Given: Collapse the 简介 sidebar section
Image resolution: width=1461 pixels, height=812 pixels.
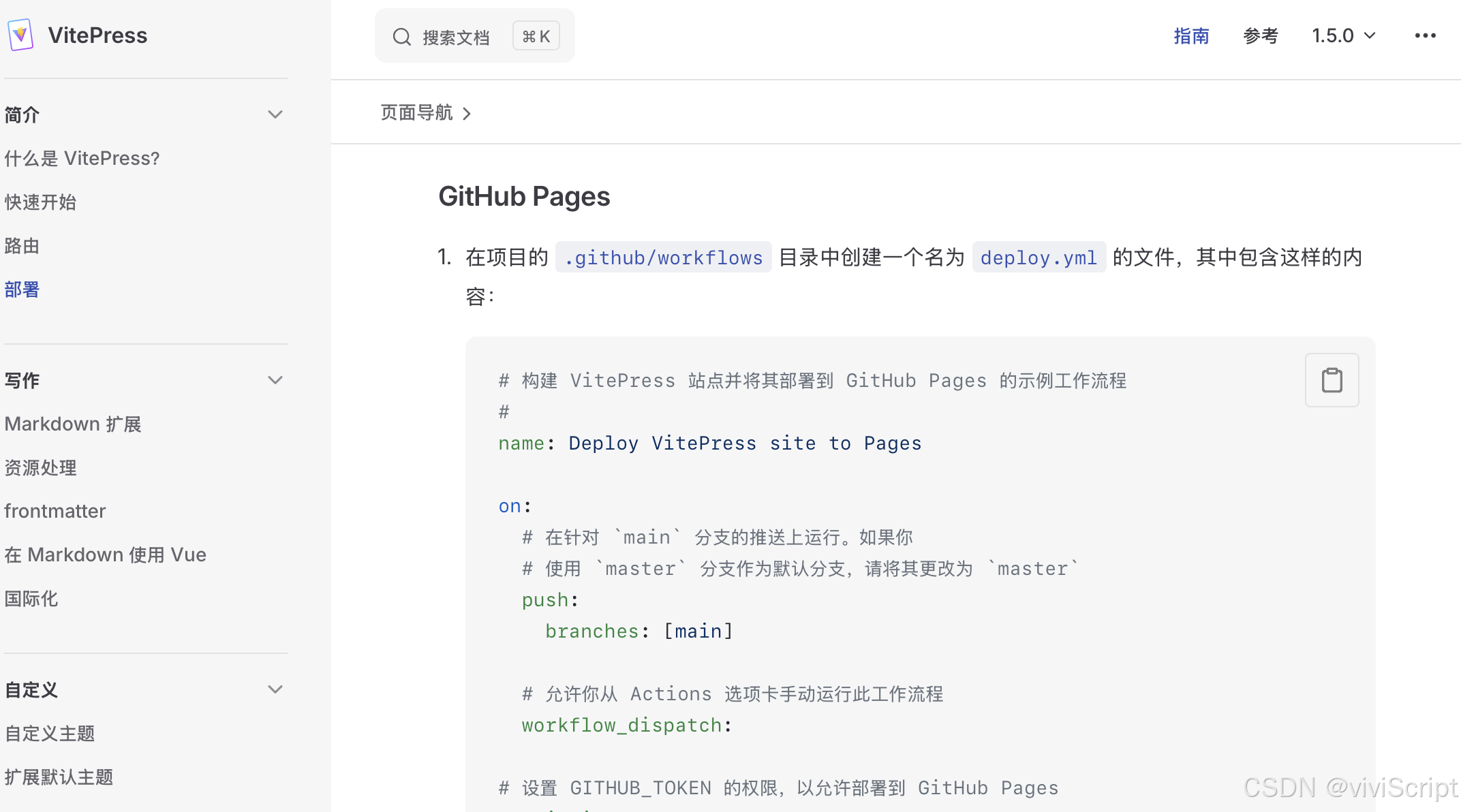Looking at the screenshot, I should point(275,114).
